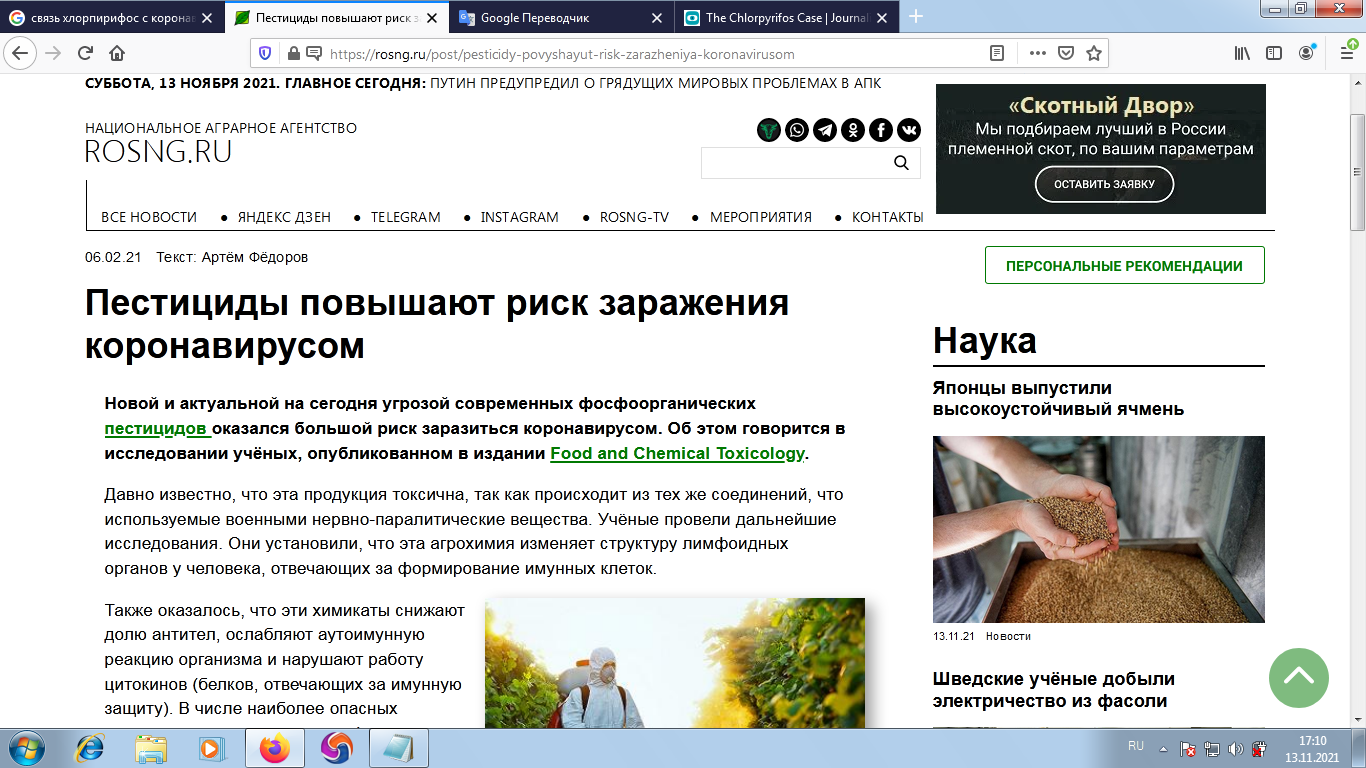Open the volume icon in system tray
1366x768 pixels.
click(x=1236, y=750)
